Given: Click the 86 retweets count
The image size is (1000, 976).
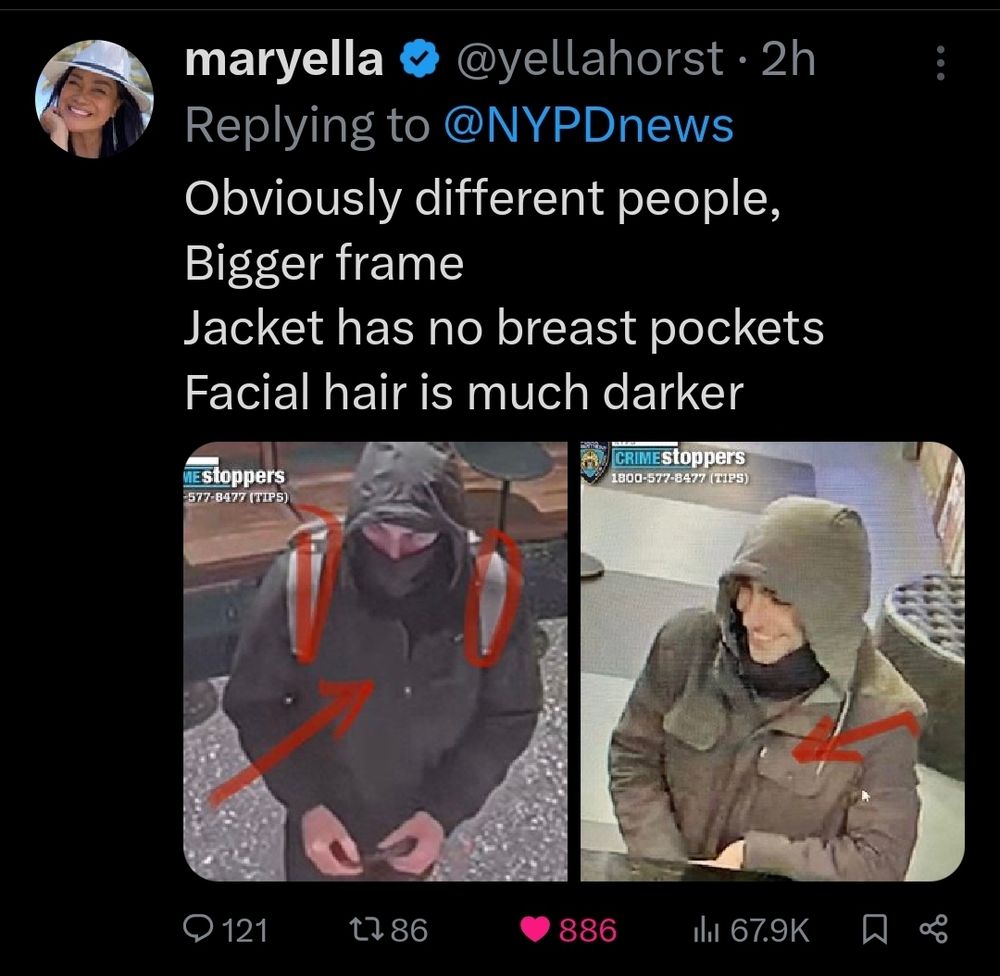Looking at the screenshot, I should [409, 930].
